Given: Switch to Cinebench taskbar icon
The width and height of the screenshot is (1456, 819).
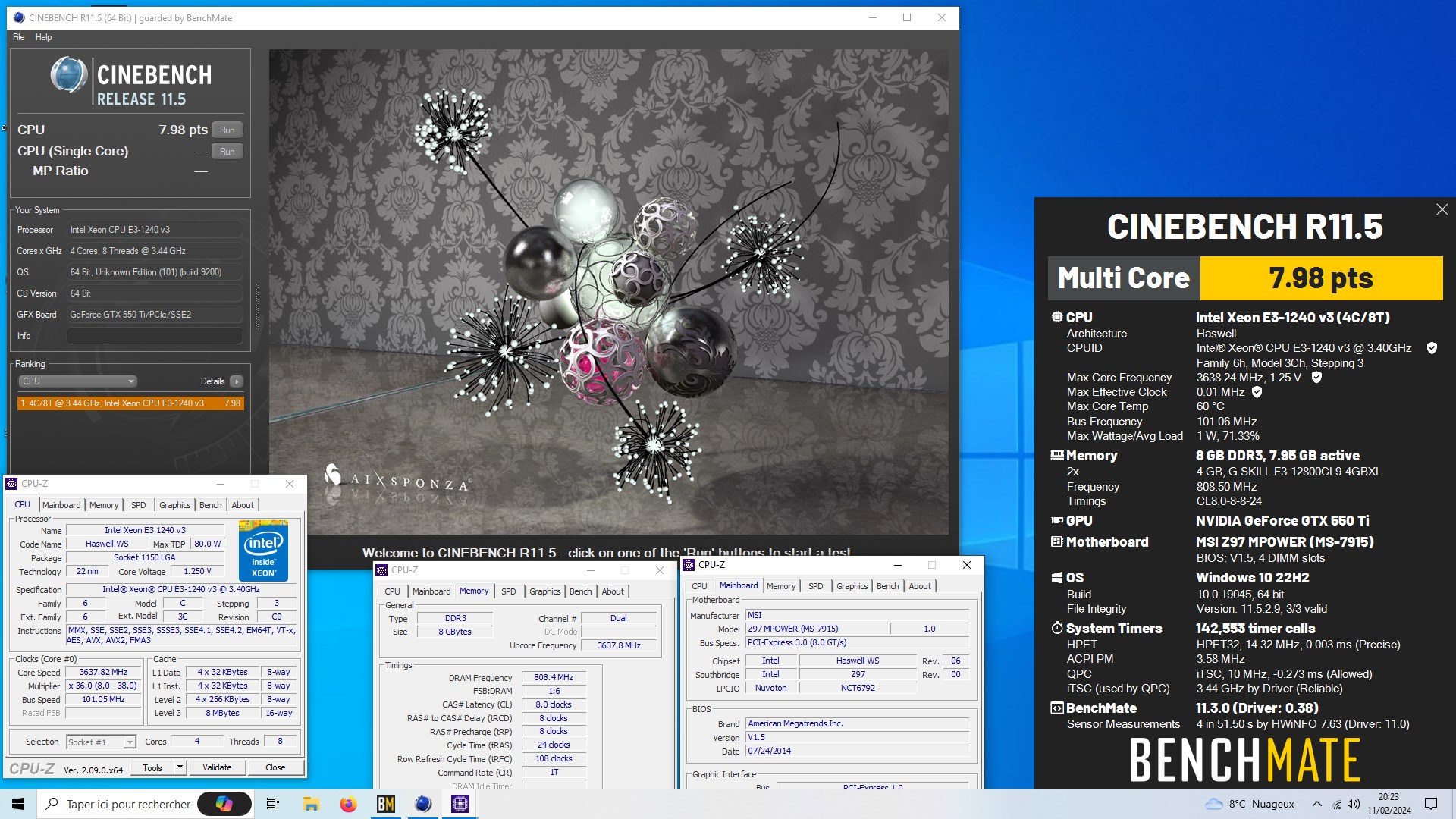Looking at the screenshot, I should tap(422, 804).
